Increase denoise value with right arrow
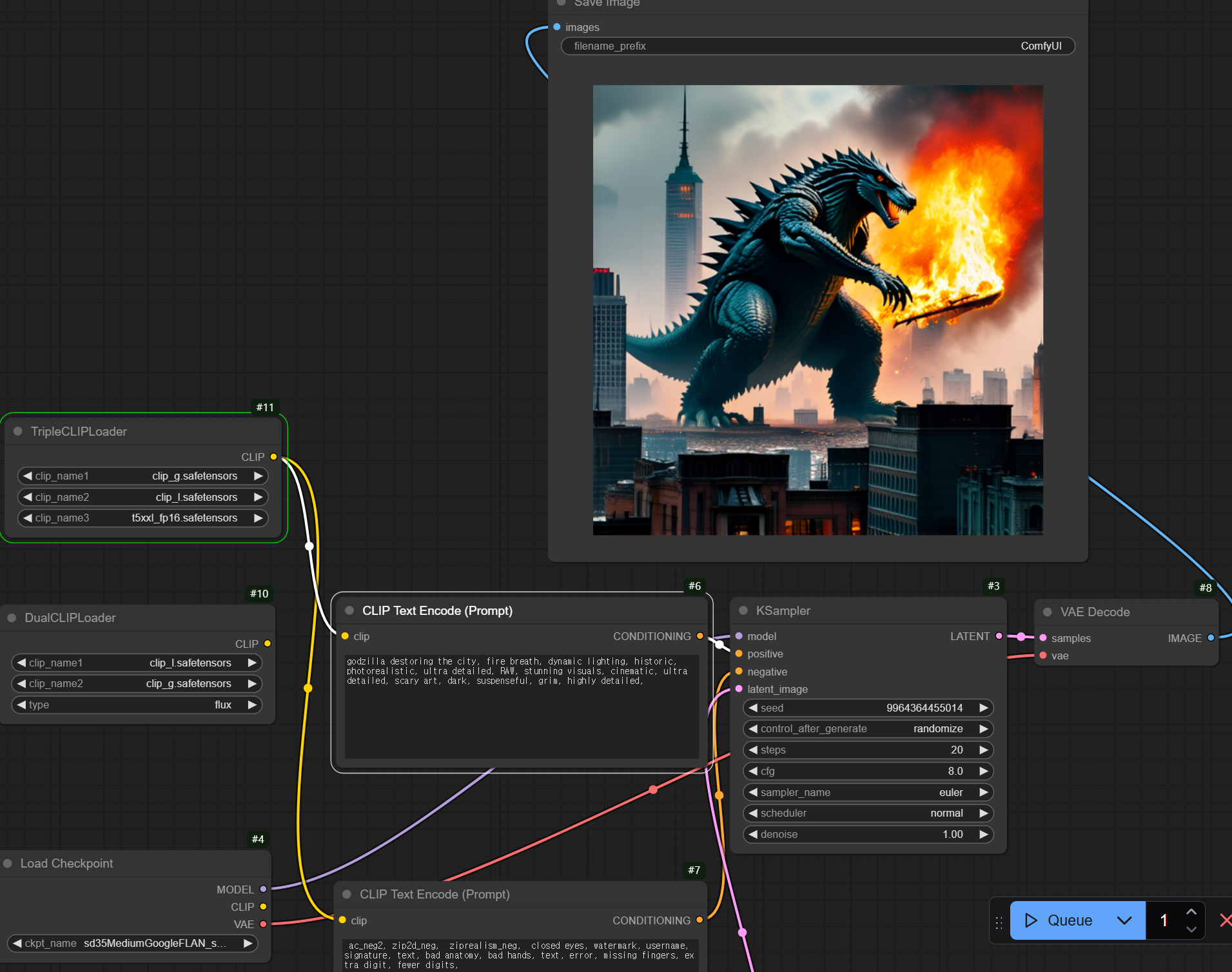This screenshot has width=1232, height=972. click(x=983, y=834)
